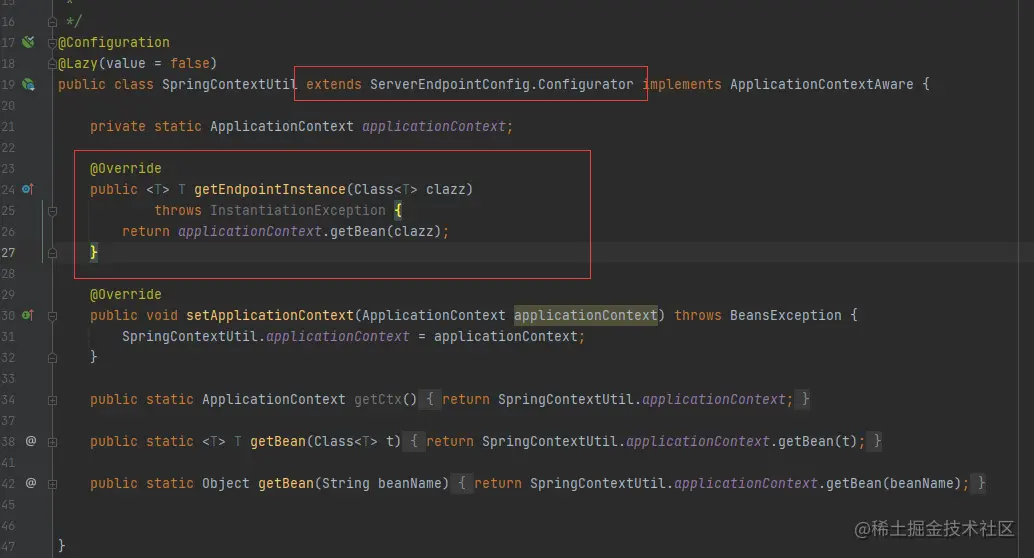Click the Spring class gutter icon on line 19

[x=28, y=84]
